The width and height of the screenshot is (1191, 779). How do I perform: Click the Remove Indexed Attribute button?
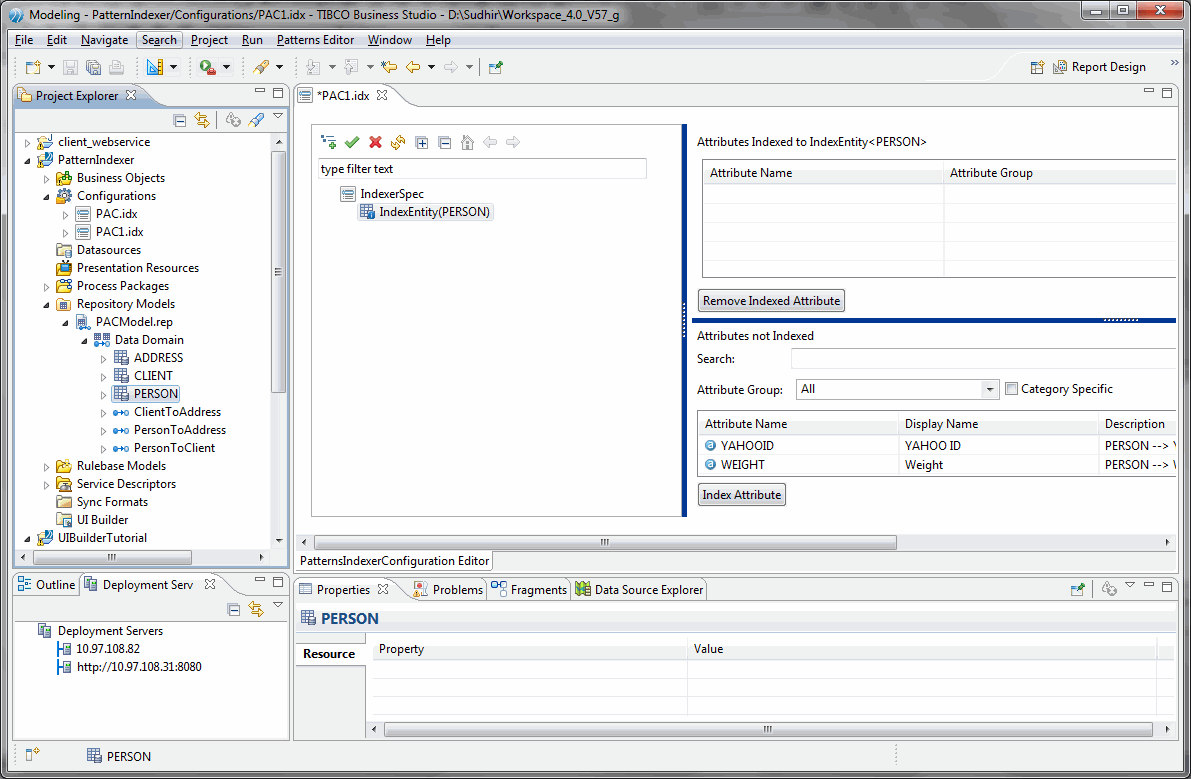pos(771,301)
